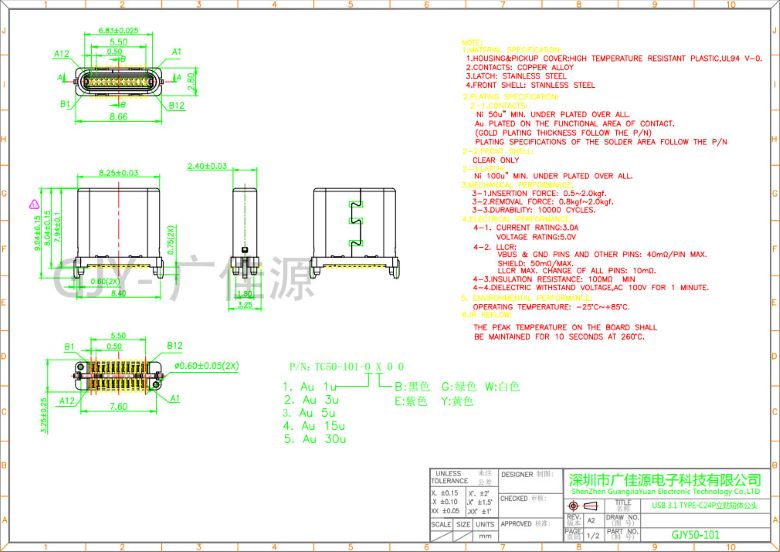Viewport: 780px width, 552px height.
Task: Click the P/N: TC50-101-0 X 0 0 text
Action: (347, 367)
